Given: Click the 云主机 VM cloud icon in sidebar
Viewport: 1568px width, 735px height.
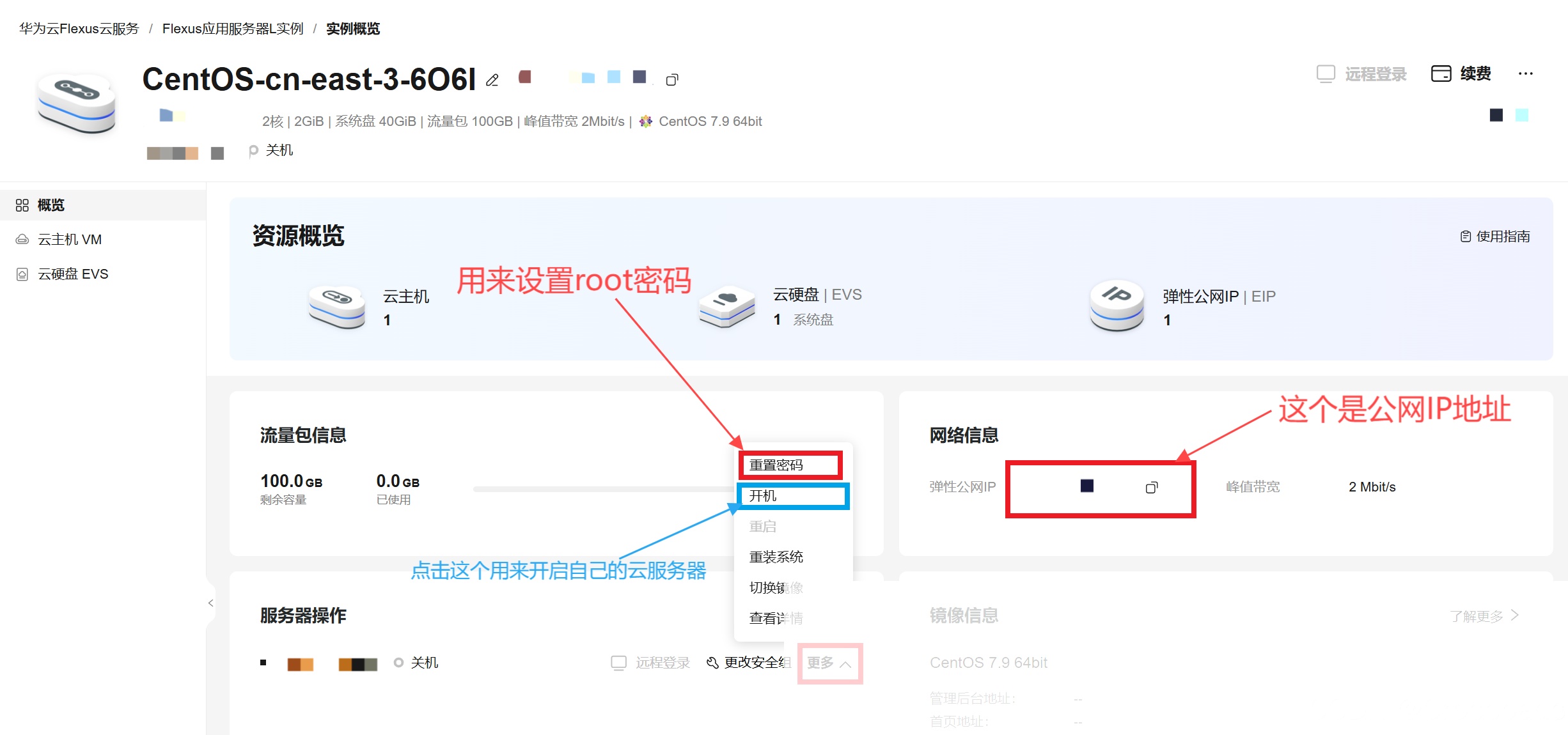Looking at the screenshot, I should click(22, 240).
